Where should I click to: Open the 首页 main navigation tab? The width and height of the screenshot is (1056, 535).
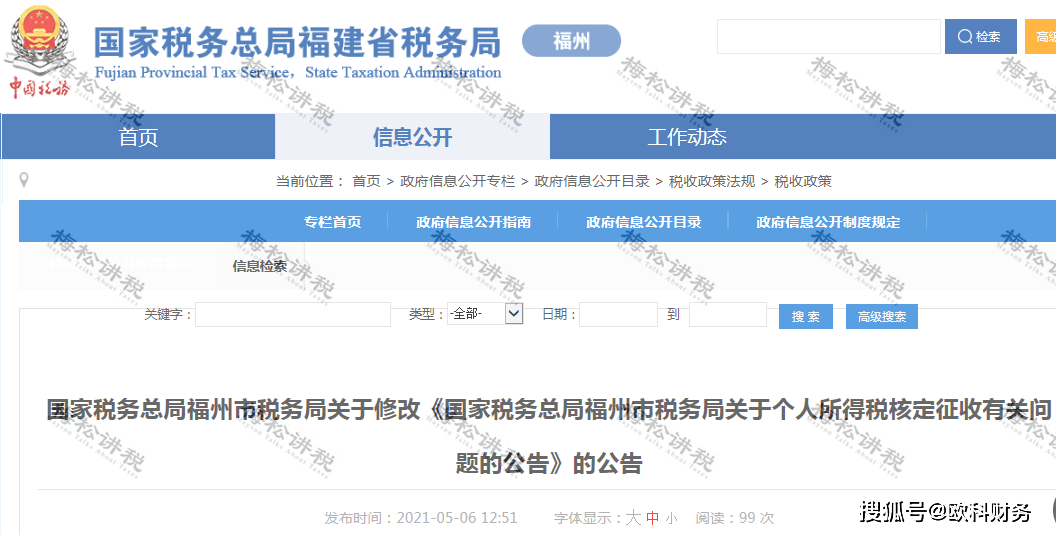click(139, 137)
